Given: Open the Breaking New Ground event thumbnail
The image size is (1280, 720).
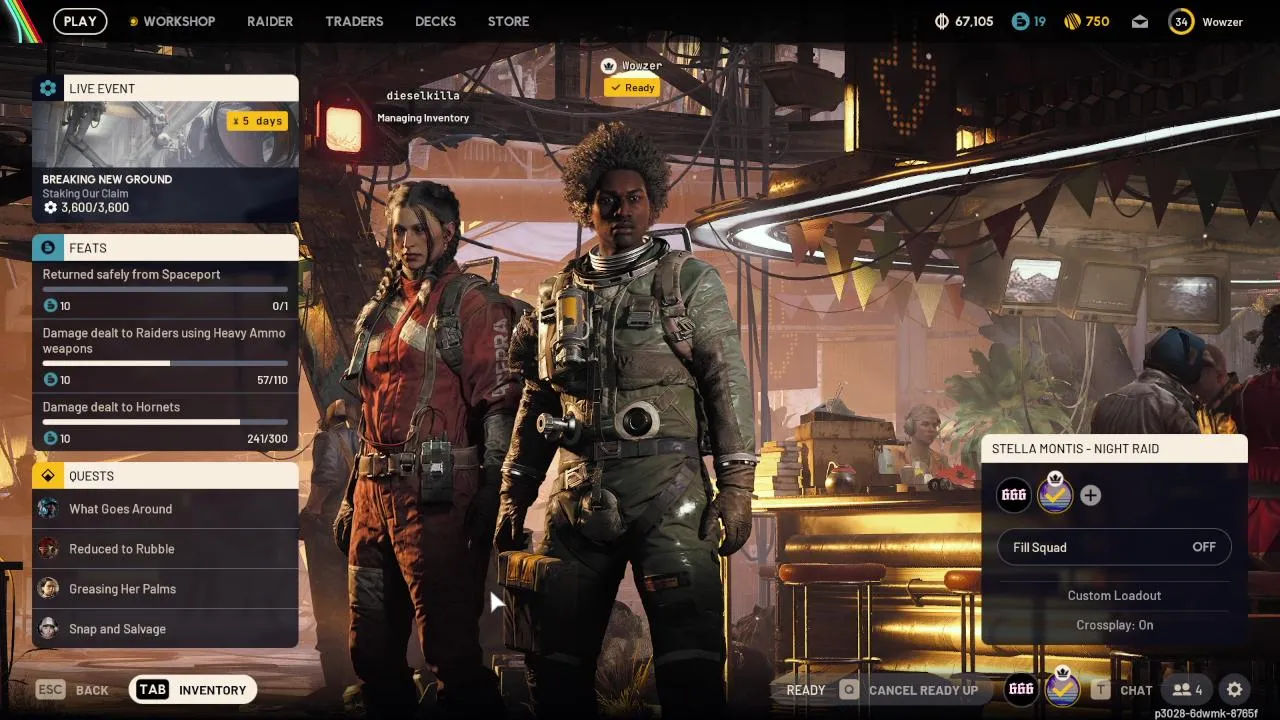Looking at the screenshot, I should (x=165, y=134).
